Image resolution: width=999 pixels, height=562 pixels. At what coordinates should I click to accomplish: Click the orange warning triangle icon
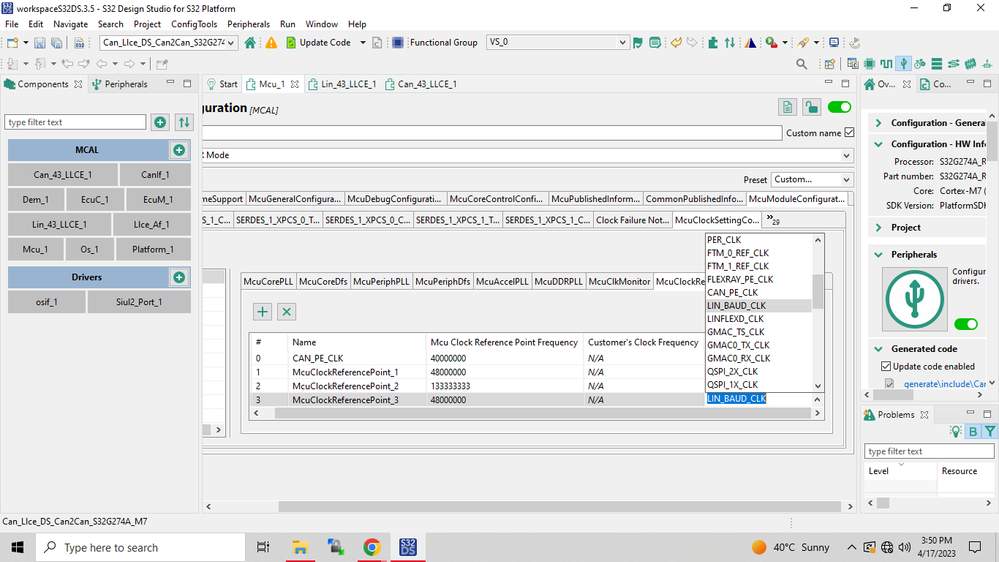pos(271,43)
